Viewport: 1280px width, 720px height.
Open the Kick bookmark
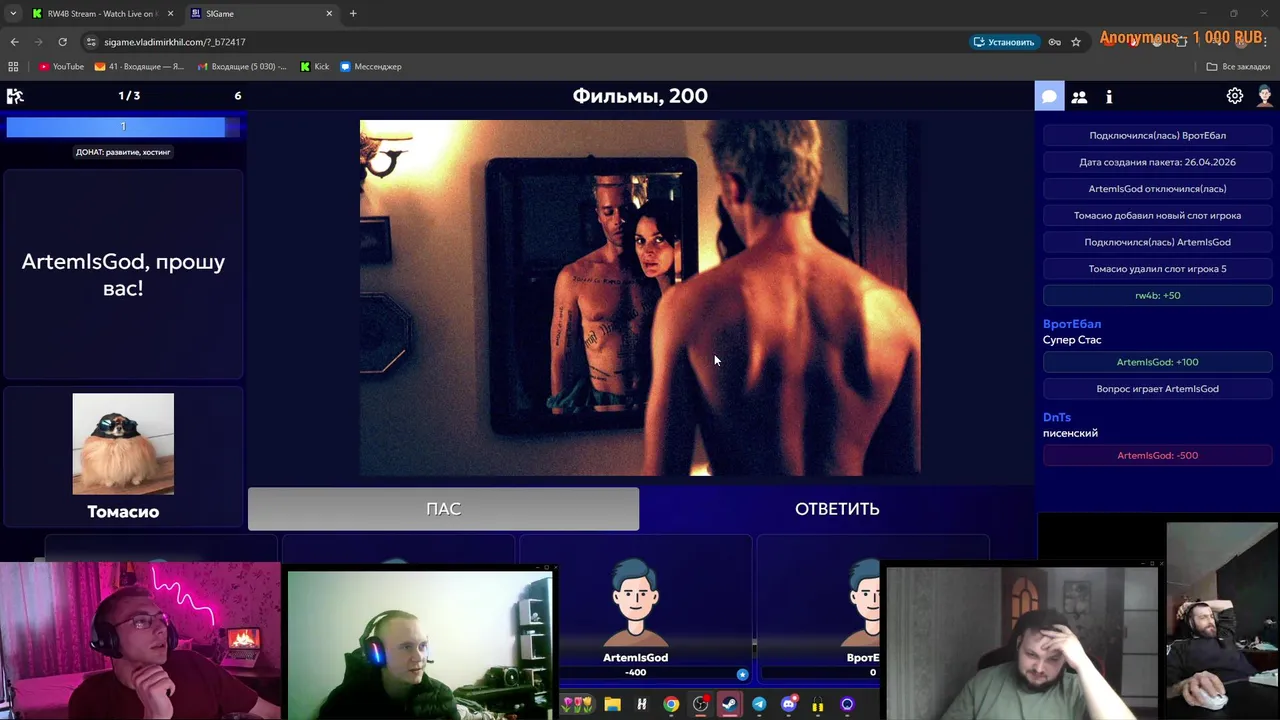point(315,67)
